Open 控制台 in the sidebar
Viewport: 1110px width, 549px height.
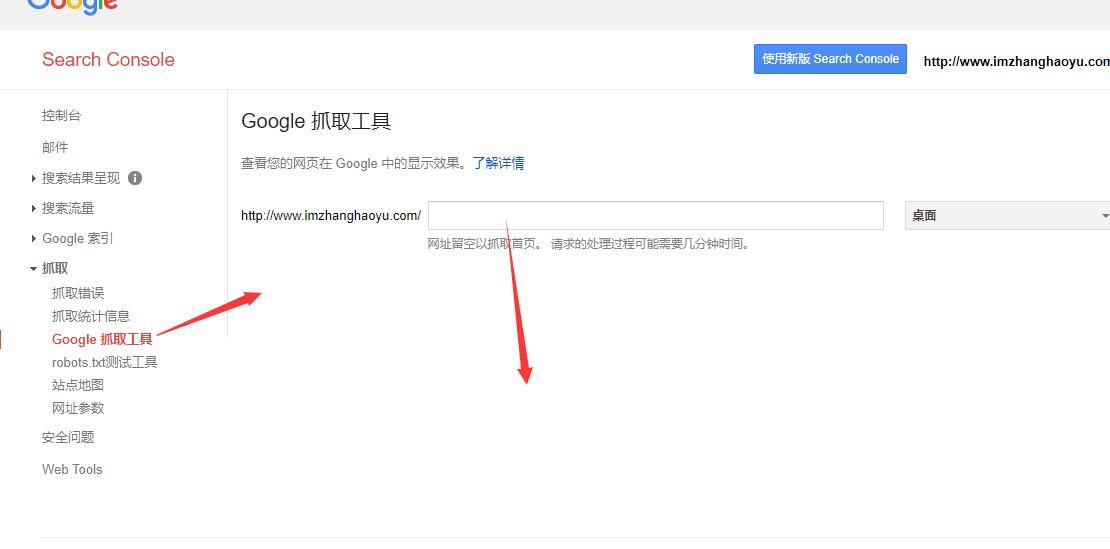click(62, 115)
